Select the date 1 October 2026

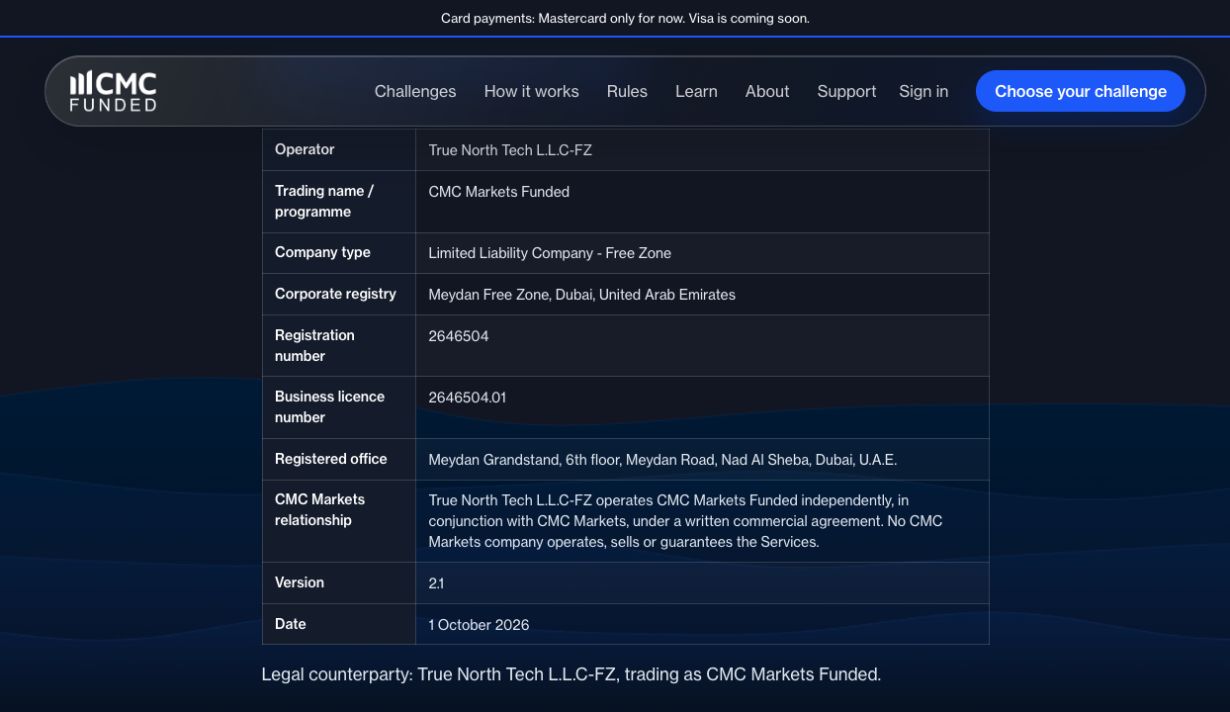(x=479, y=625)
